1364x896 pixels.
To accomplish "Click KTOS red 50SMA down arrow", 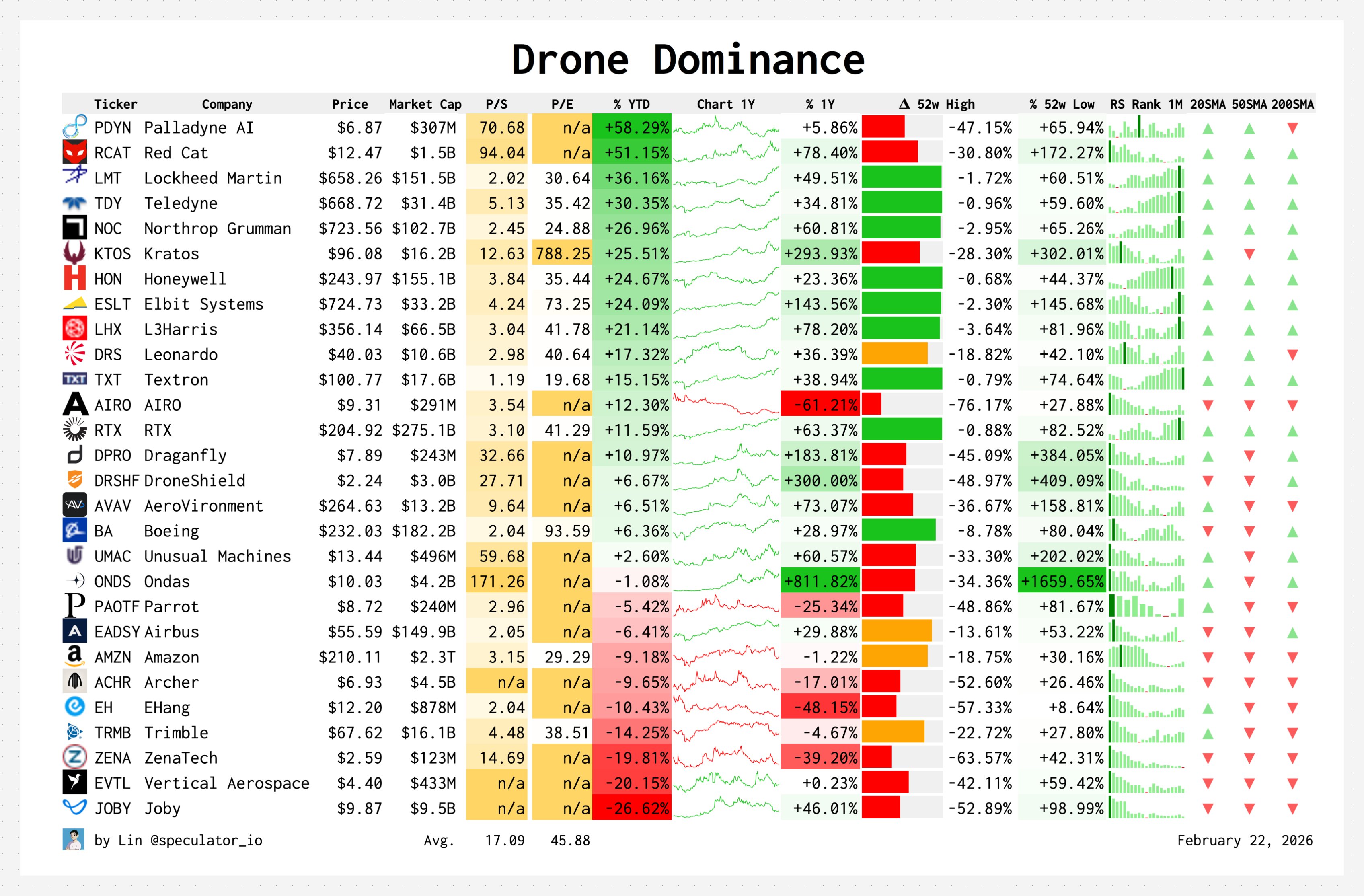I will click(1249, 254).
